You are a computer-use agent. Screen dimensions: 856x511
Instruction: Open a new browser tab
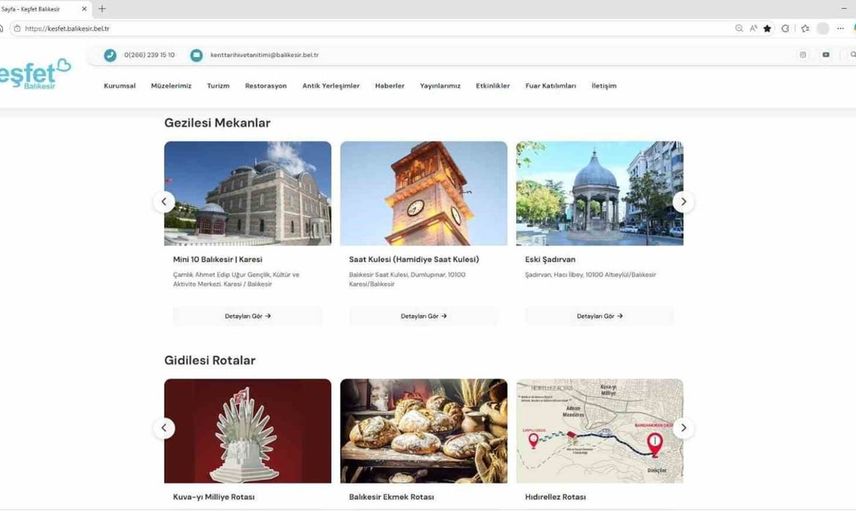pos(102,9)
